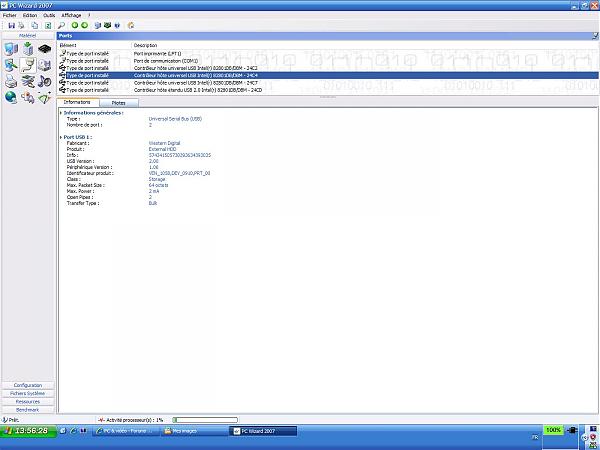
Task: Click the Copy pages toolbar icon
Action: coord(35,25)
